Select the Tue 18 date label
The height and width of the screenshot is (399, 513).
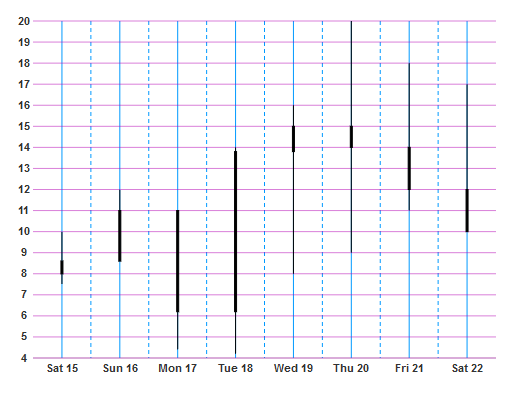(236, 368)
